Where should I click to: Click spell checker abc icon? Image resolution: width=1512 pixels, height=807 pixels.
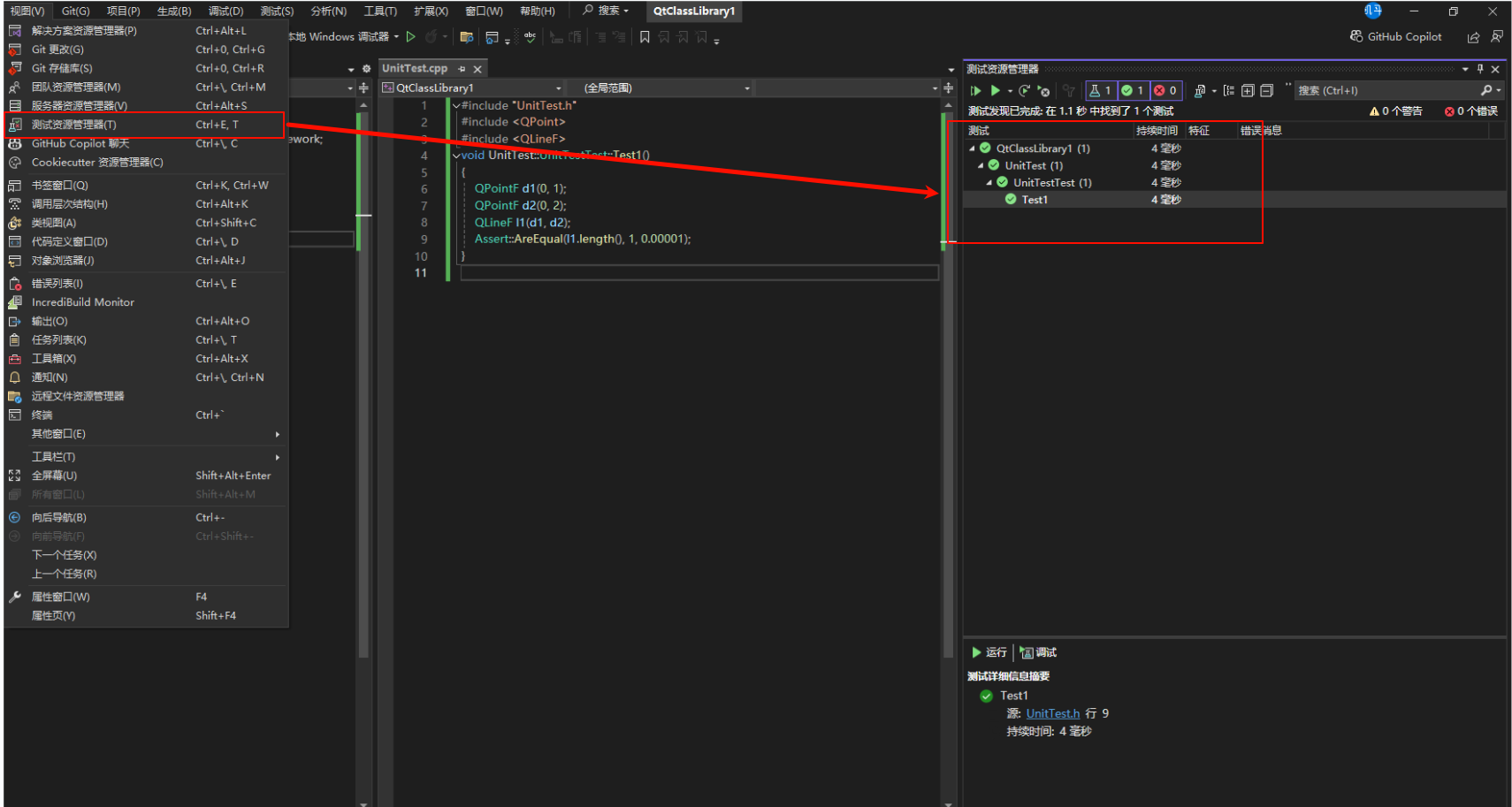pyautogui.click(x=530, y=37)
